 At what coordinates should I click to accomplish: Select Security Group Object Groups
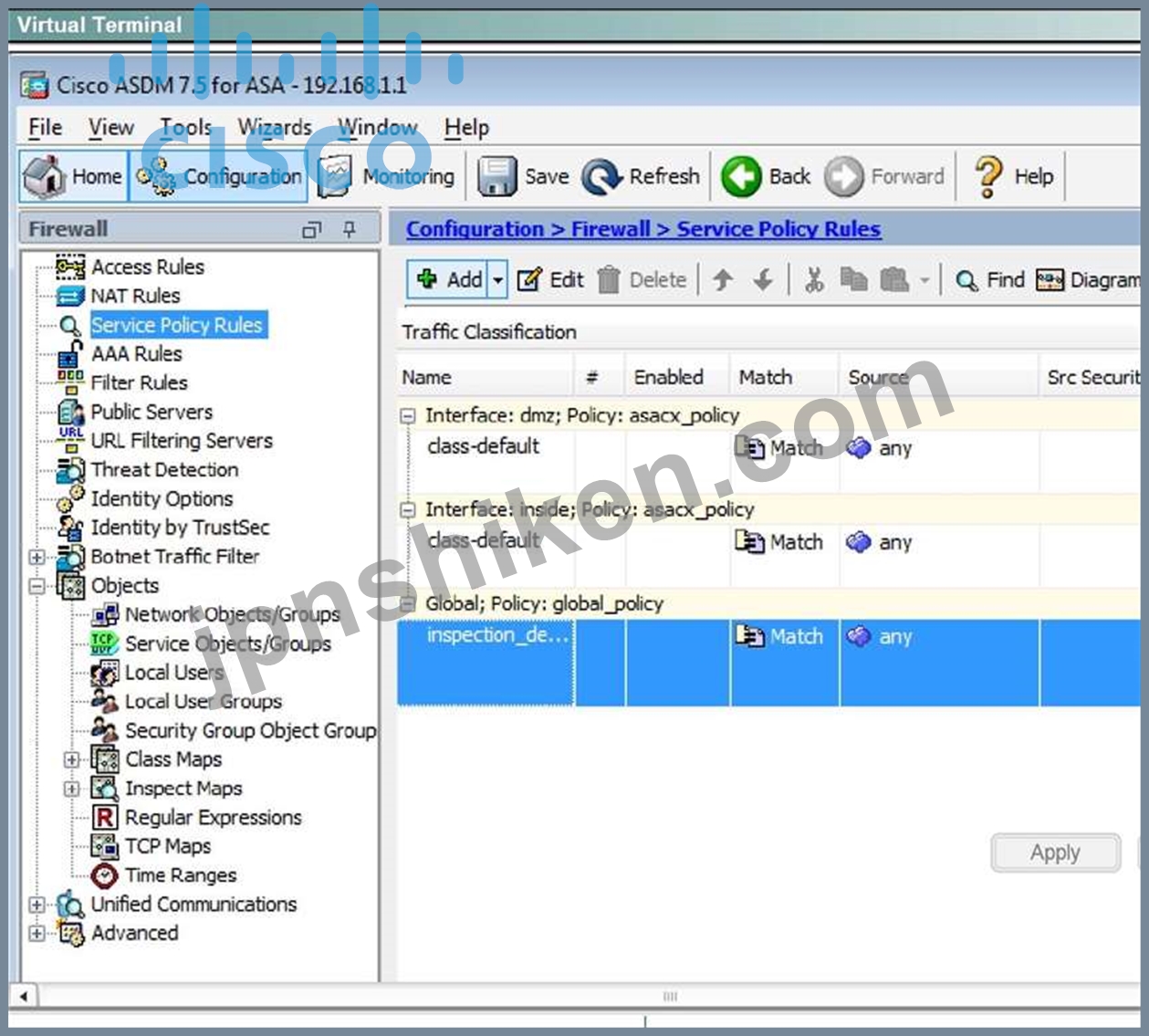click(x=251, y=731)
